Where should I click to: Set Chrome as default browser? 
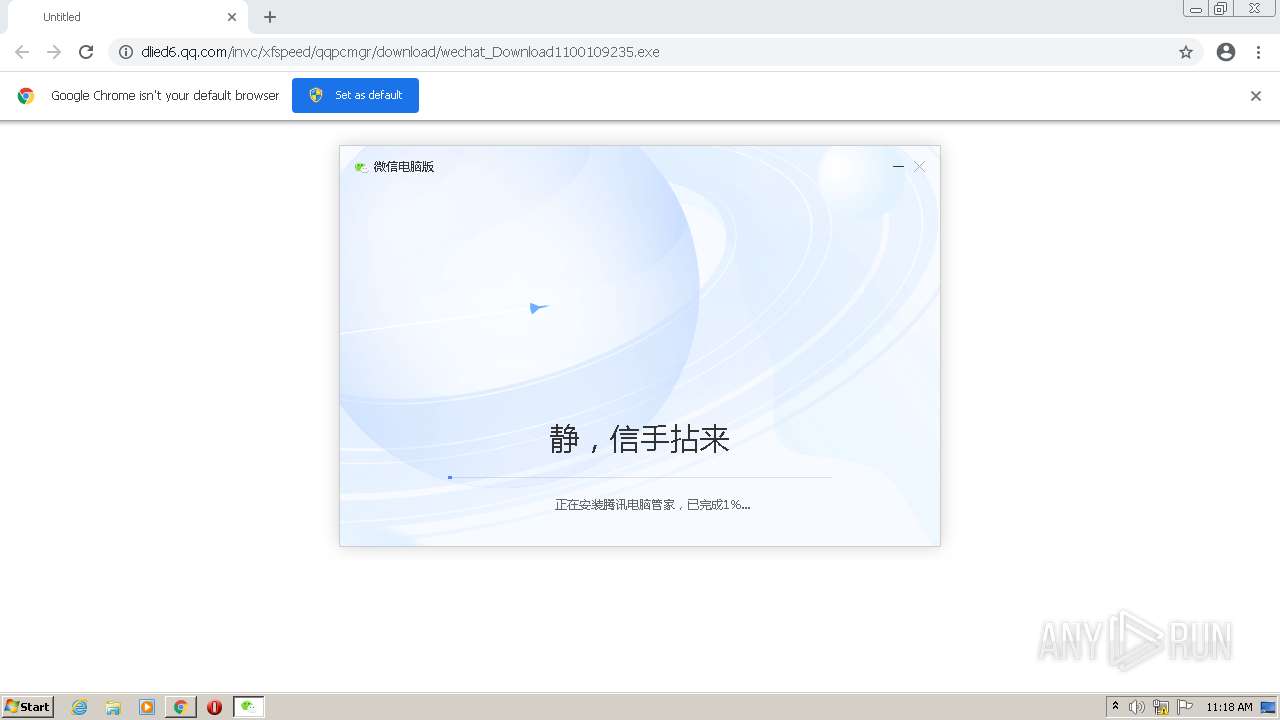click(355, 95)
